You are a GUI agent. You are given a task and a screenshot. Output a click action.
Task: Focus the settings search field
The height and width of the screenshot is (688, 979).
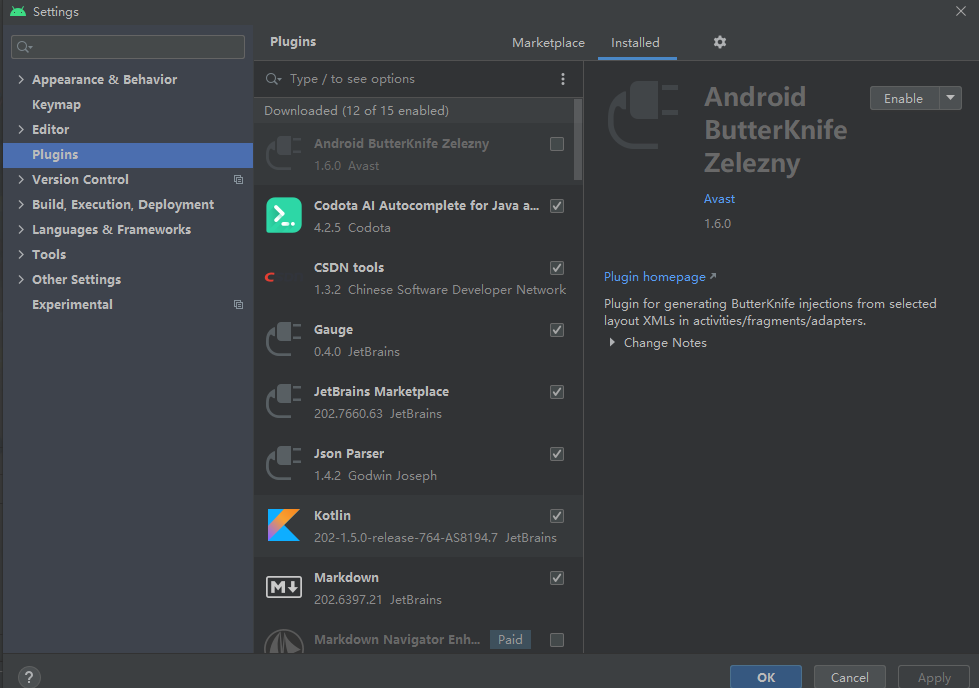point(128,47)
